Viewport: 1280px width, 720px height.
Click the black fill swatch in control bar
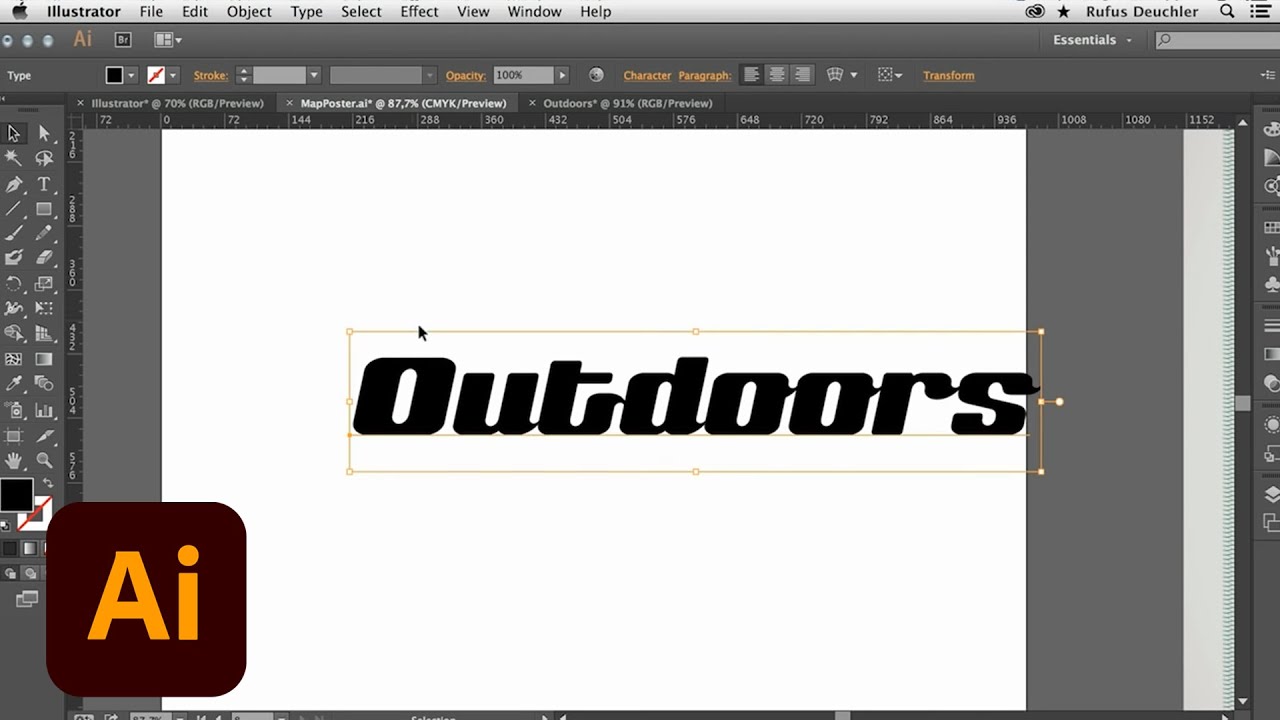pos(114,75)
